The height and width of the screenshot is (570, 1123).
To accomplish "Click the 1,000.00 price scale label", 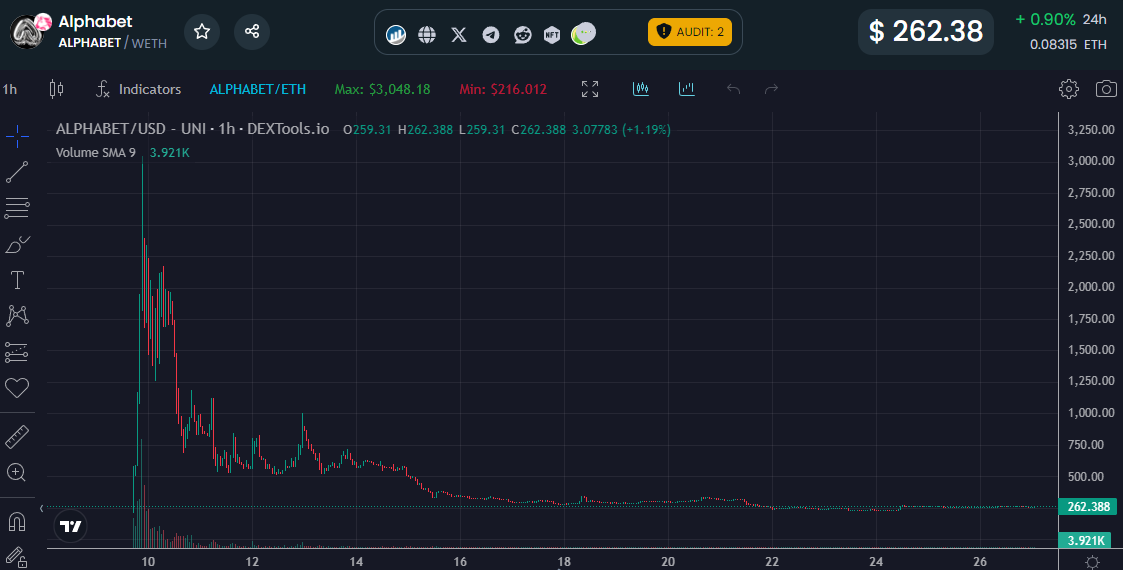I will (x=1091, y=413).
